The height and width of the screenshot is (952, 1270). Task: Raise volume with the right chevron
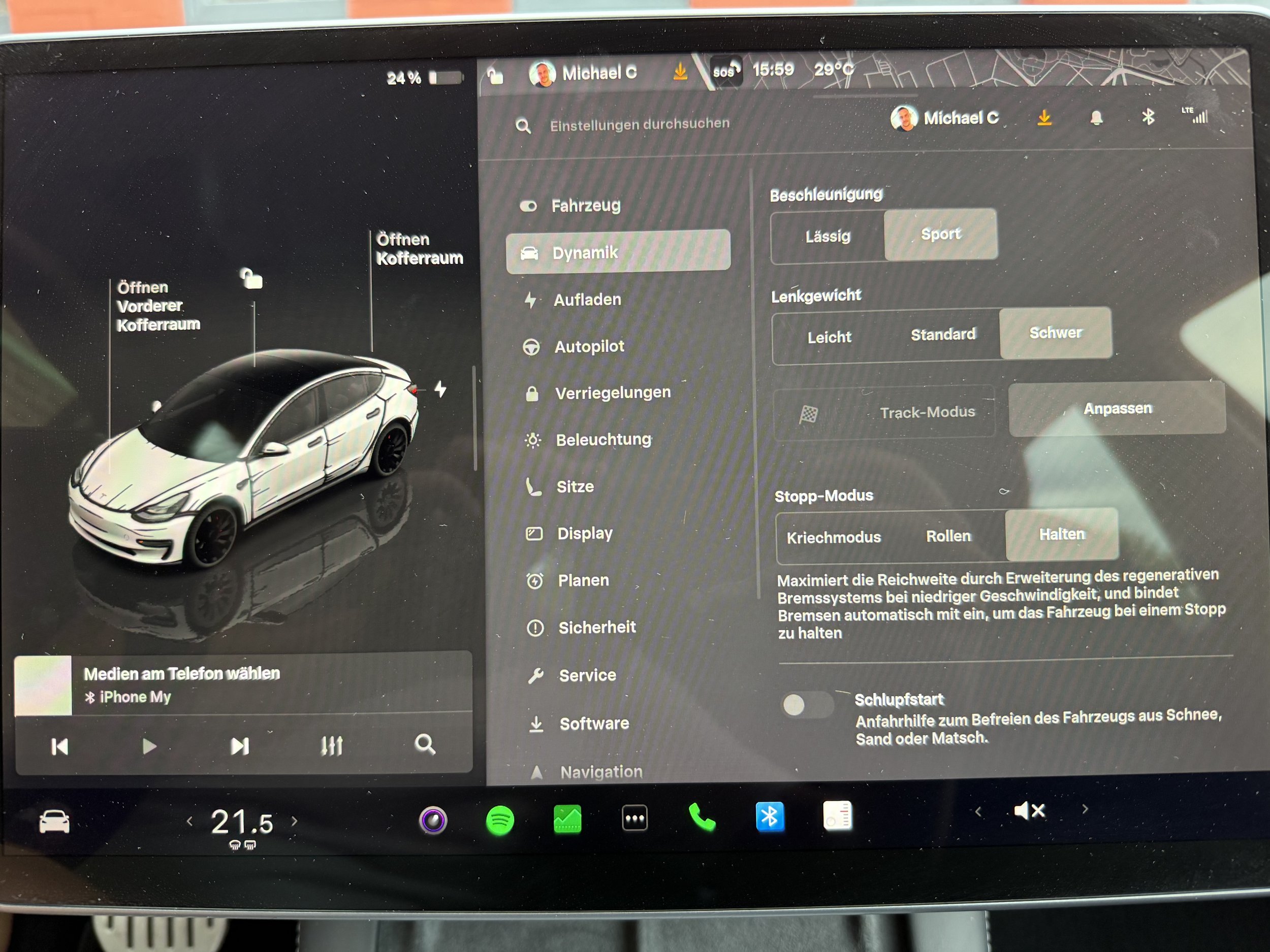1085,809
